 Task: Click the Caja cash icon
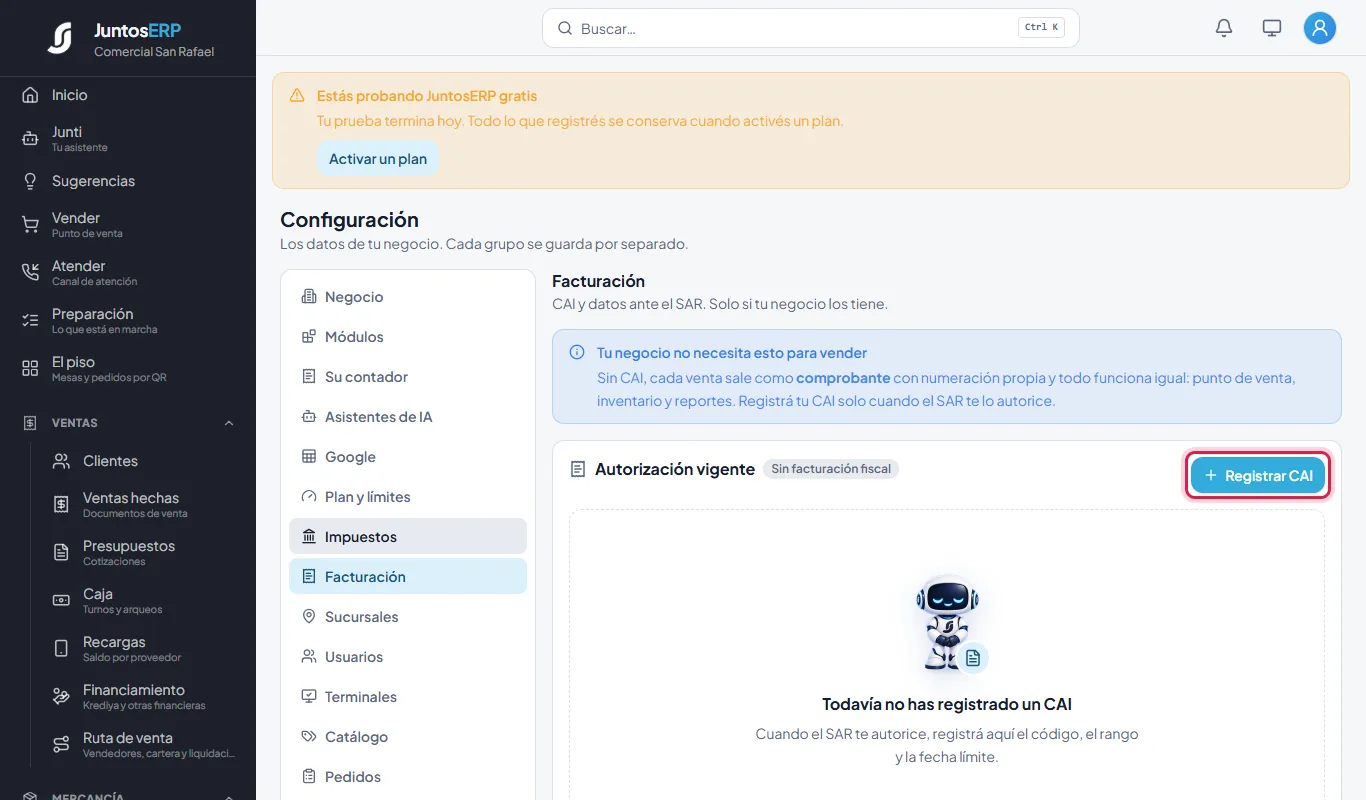coord(61,601)
